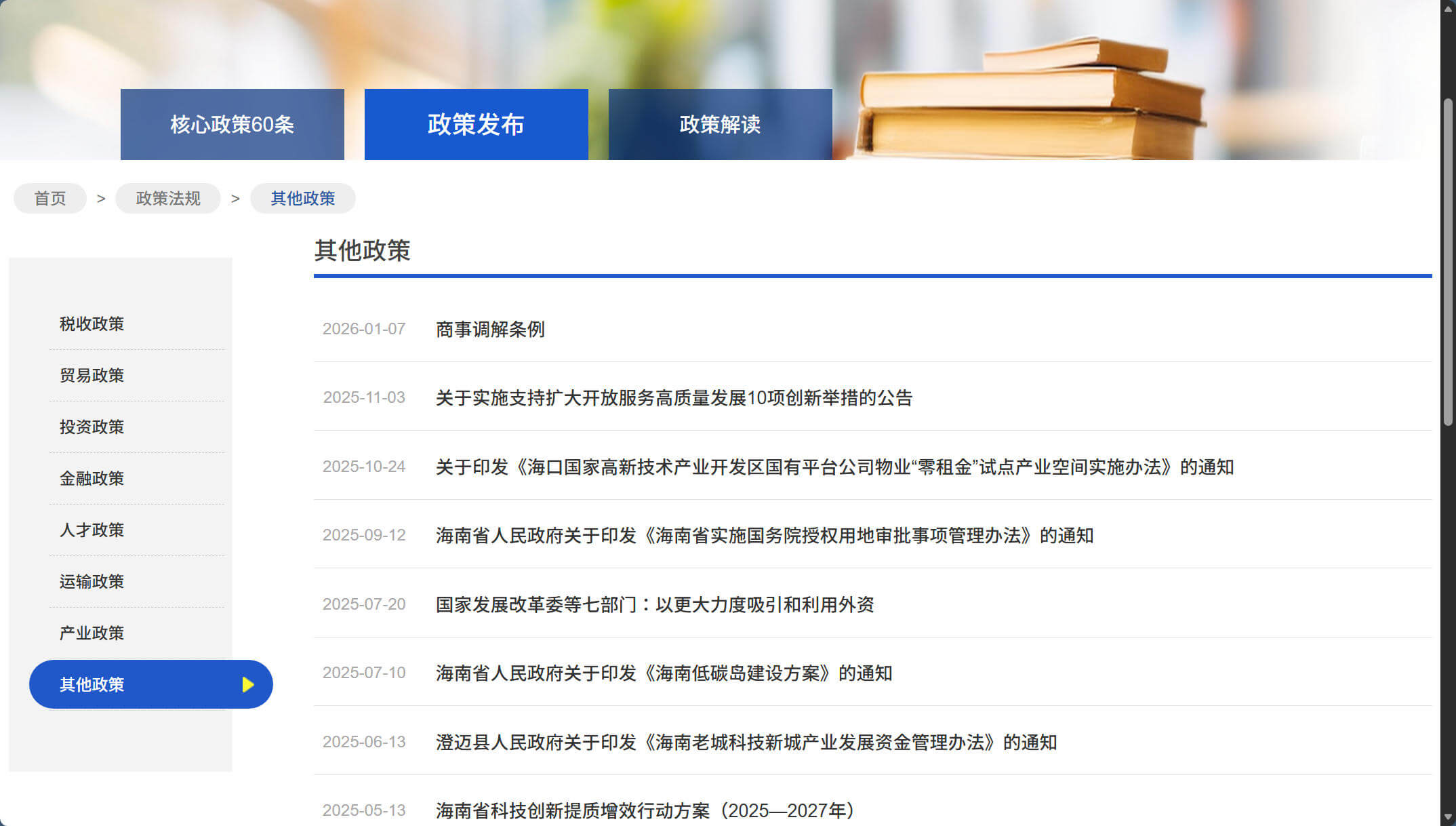The height and width of the screenshot is (826, 1456).
Task: Click scrollbar down arrow
Action: 1449,817
